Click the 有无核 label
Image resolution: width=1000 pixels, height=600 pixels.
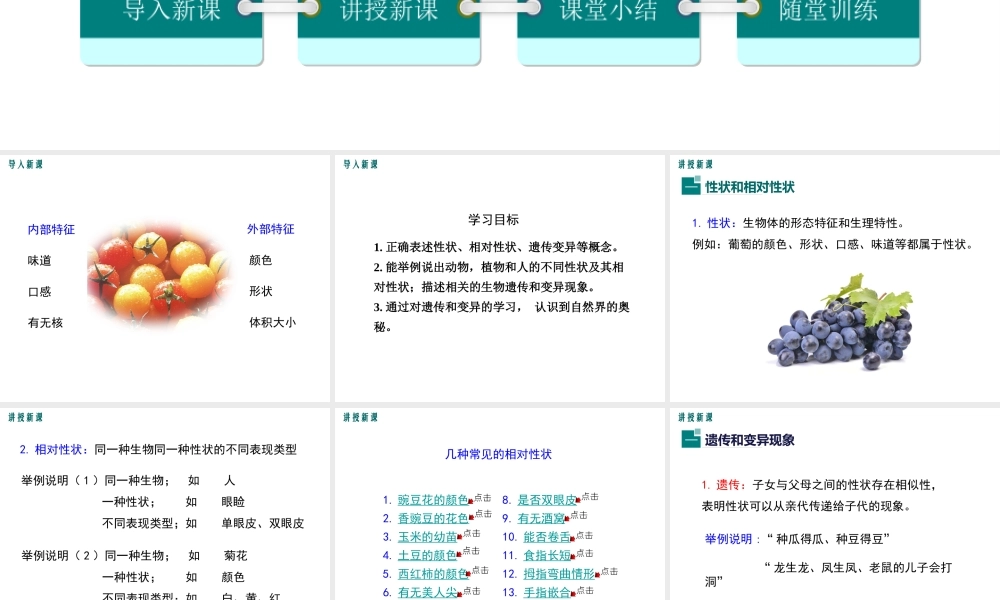[45, 323]
